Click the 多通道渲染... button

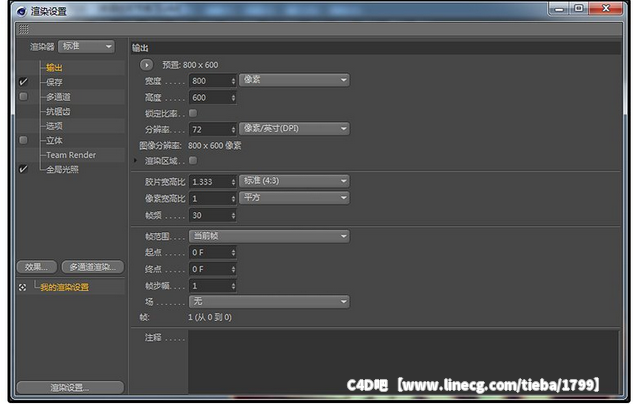coord(92,267)
